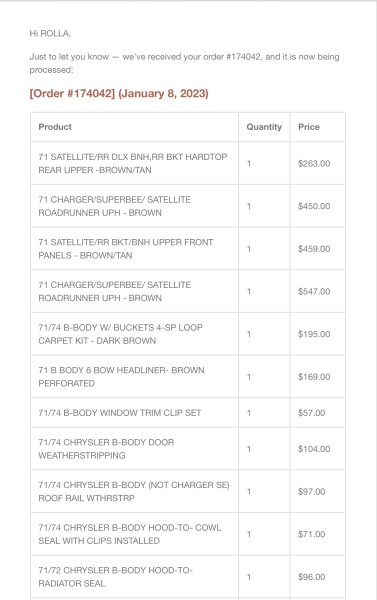This screenshot has height=600, width=377.
Task: Select the $450.00 CHARGER/SUPERBEE UPH BROWN product
Action: [x=114, y=206]
